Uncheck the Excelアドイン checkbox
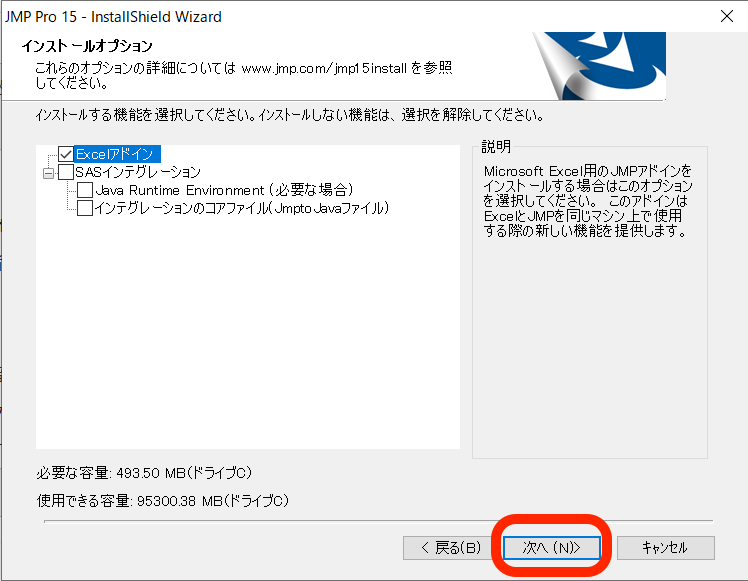This screenshot has width=748, height=581. tap(66, 154)
